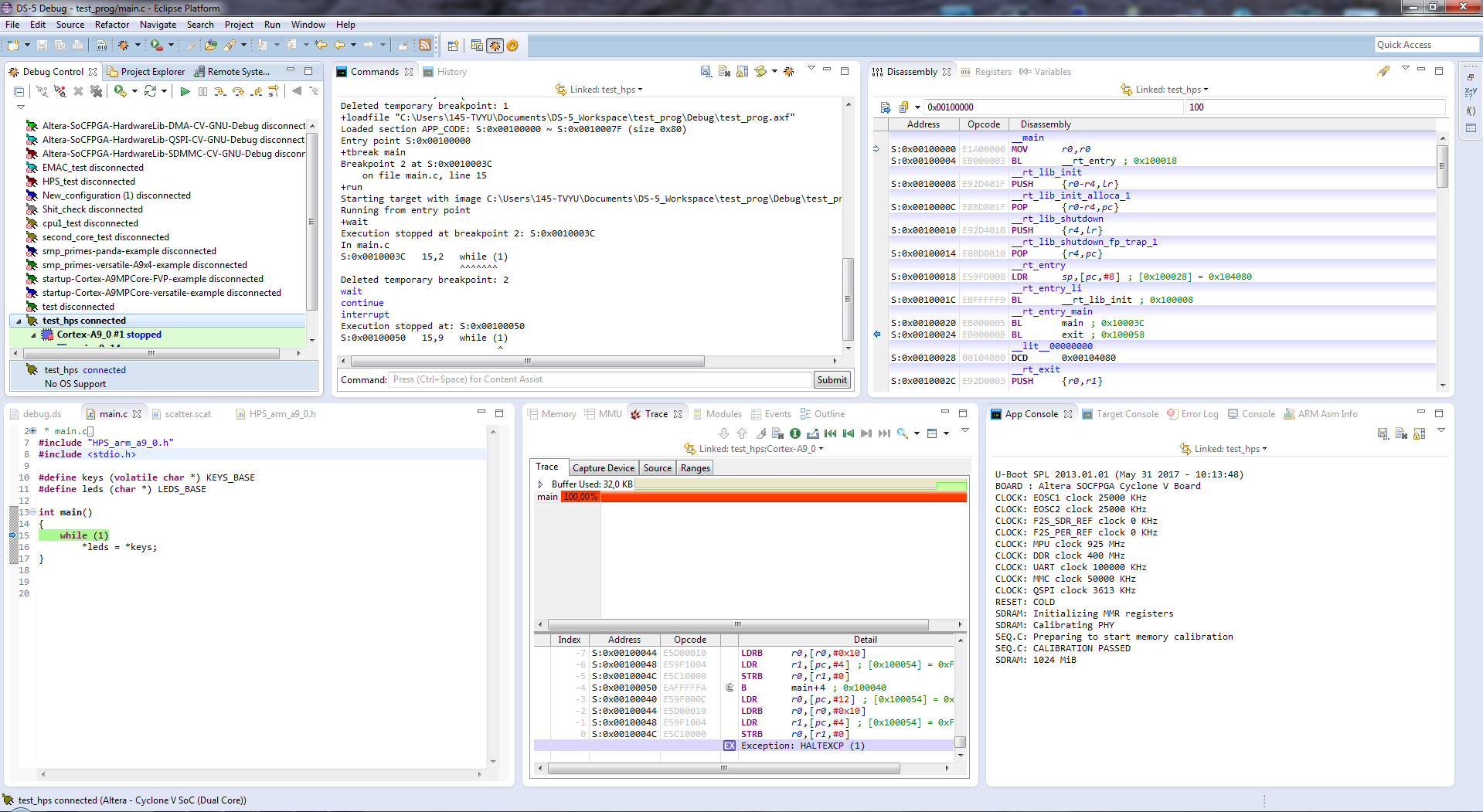Save Commands console contents icon
The height and width of the screenshot is (812, 1483).
coord(706,72)
